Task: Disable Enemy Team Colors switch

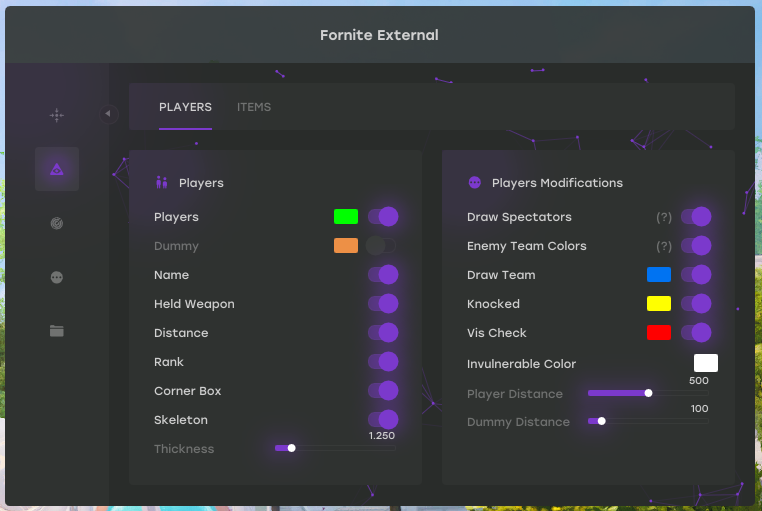Action: pos(696,246)
